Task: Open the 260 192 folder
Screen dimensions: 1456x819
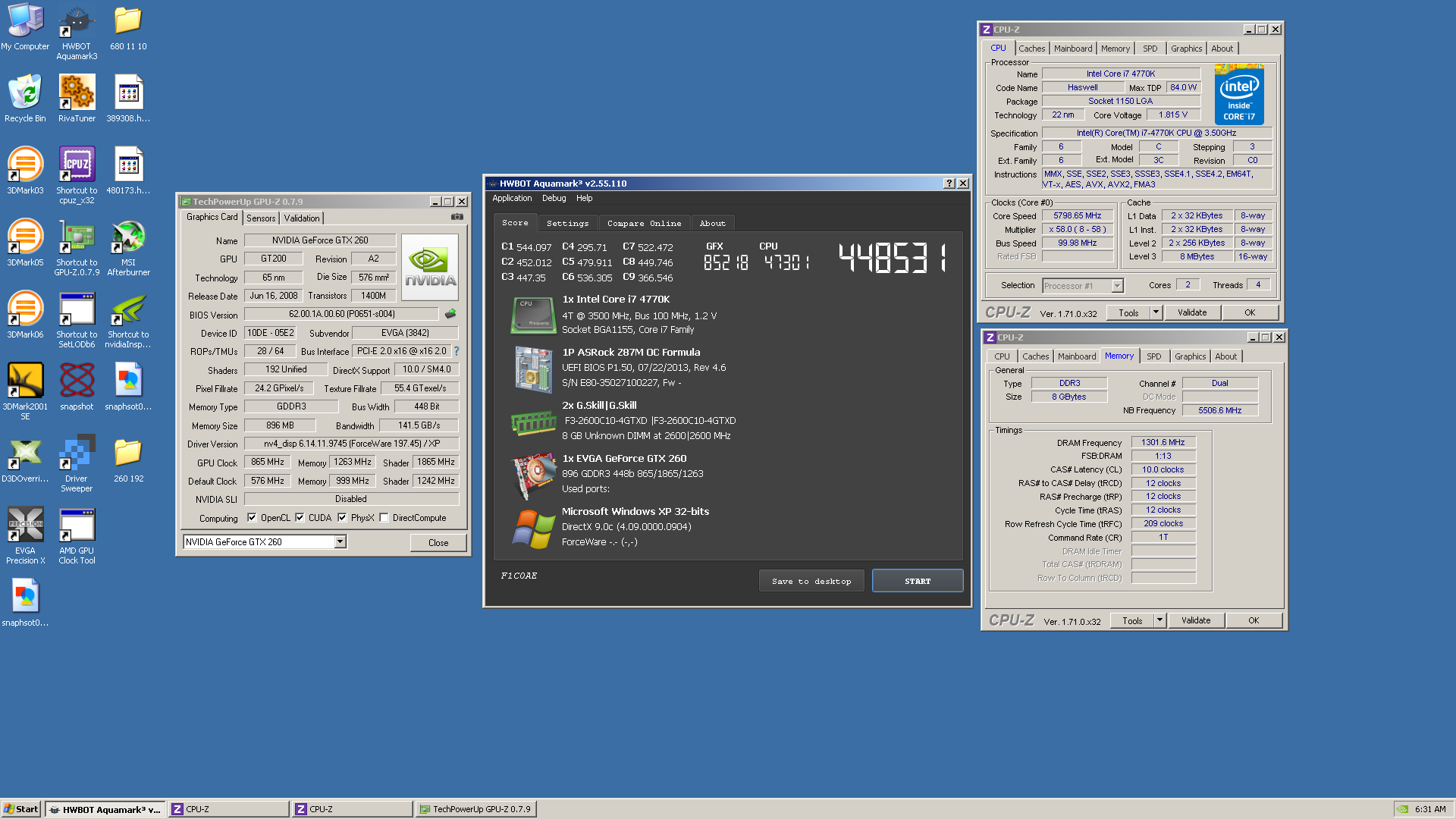Action: pos(128,459)
